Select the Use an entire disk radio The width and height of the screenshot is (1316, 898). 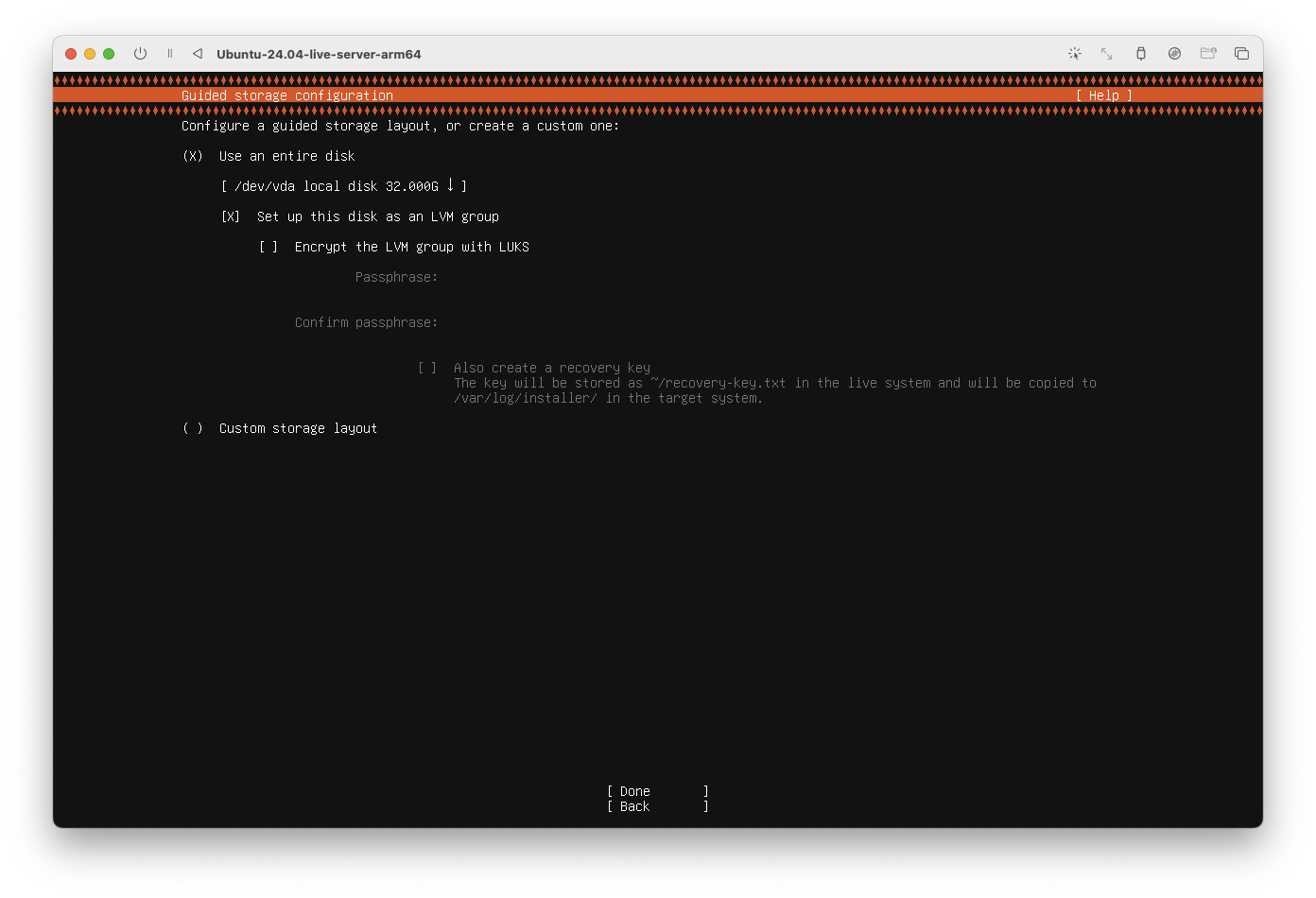[x=193, y=156]
